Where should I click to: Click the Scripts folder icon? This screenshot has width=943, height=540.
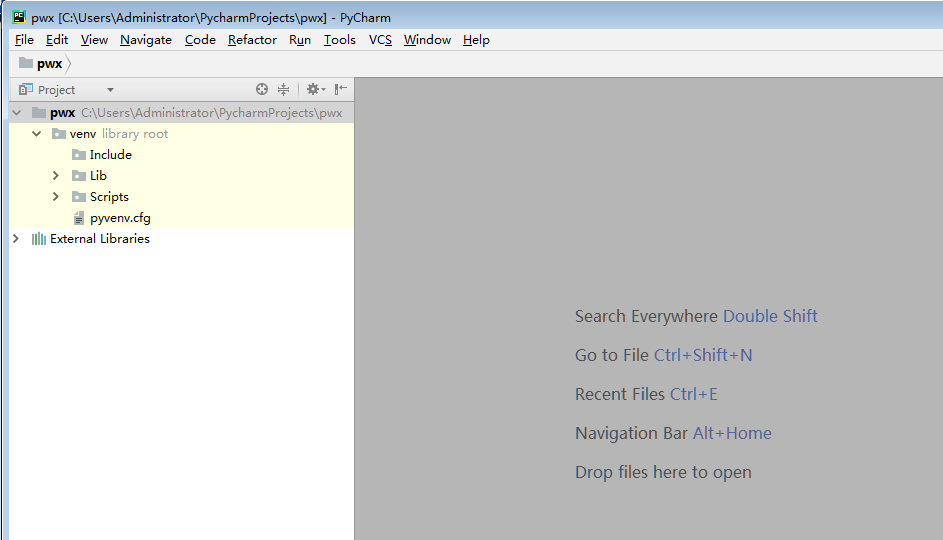[x=79, y=197]
